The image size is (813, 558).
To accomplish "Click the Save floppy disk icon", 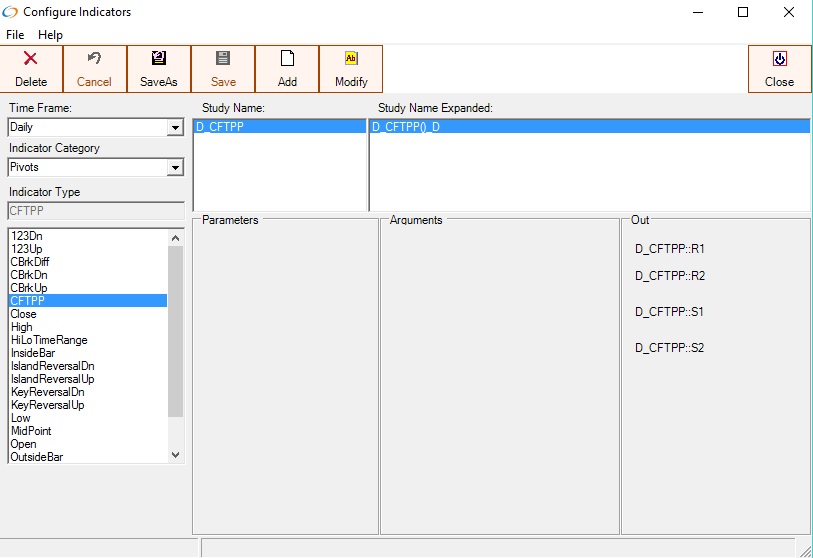I will [223, 59].
